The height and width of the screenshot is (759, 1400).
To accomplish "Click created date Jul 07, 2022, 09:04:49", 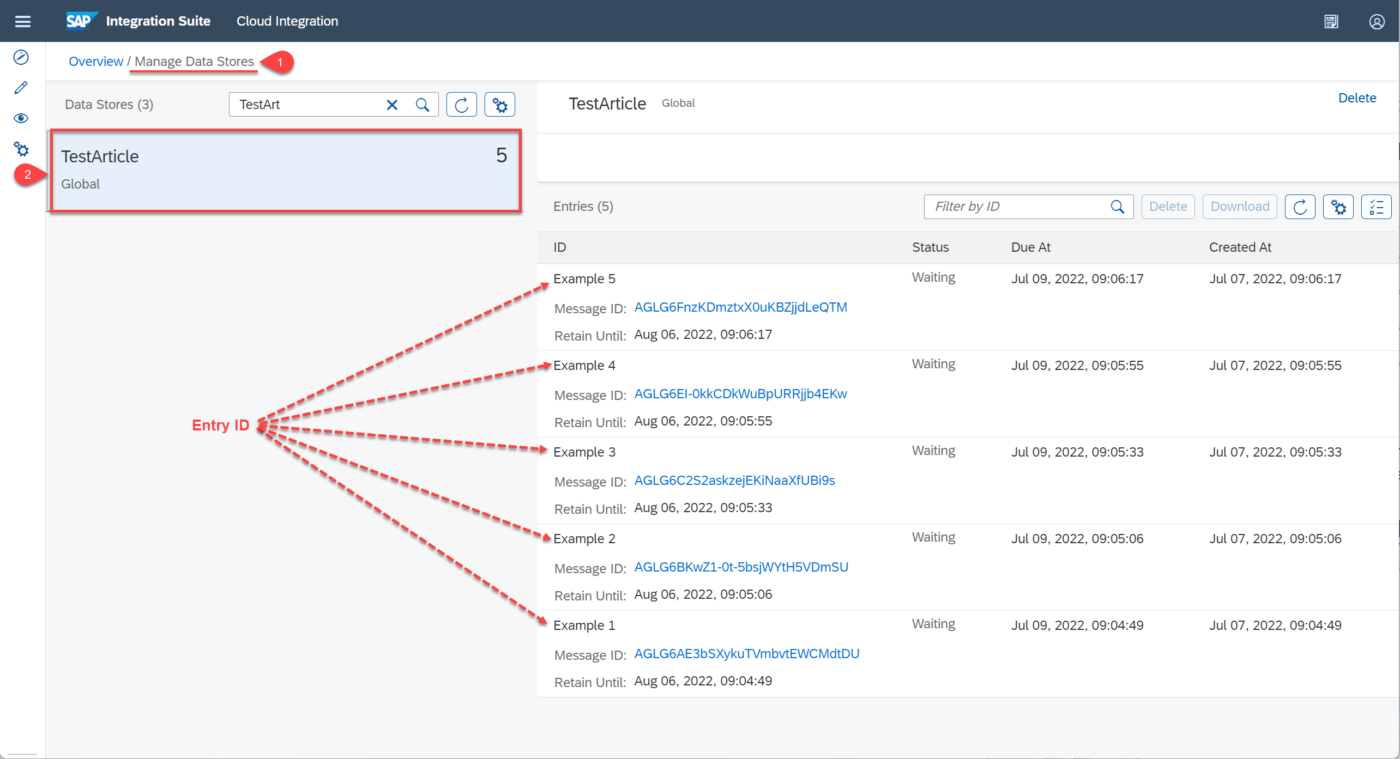I will pyautogui.click(x=1275, y=625).
